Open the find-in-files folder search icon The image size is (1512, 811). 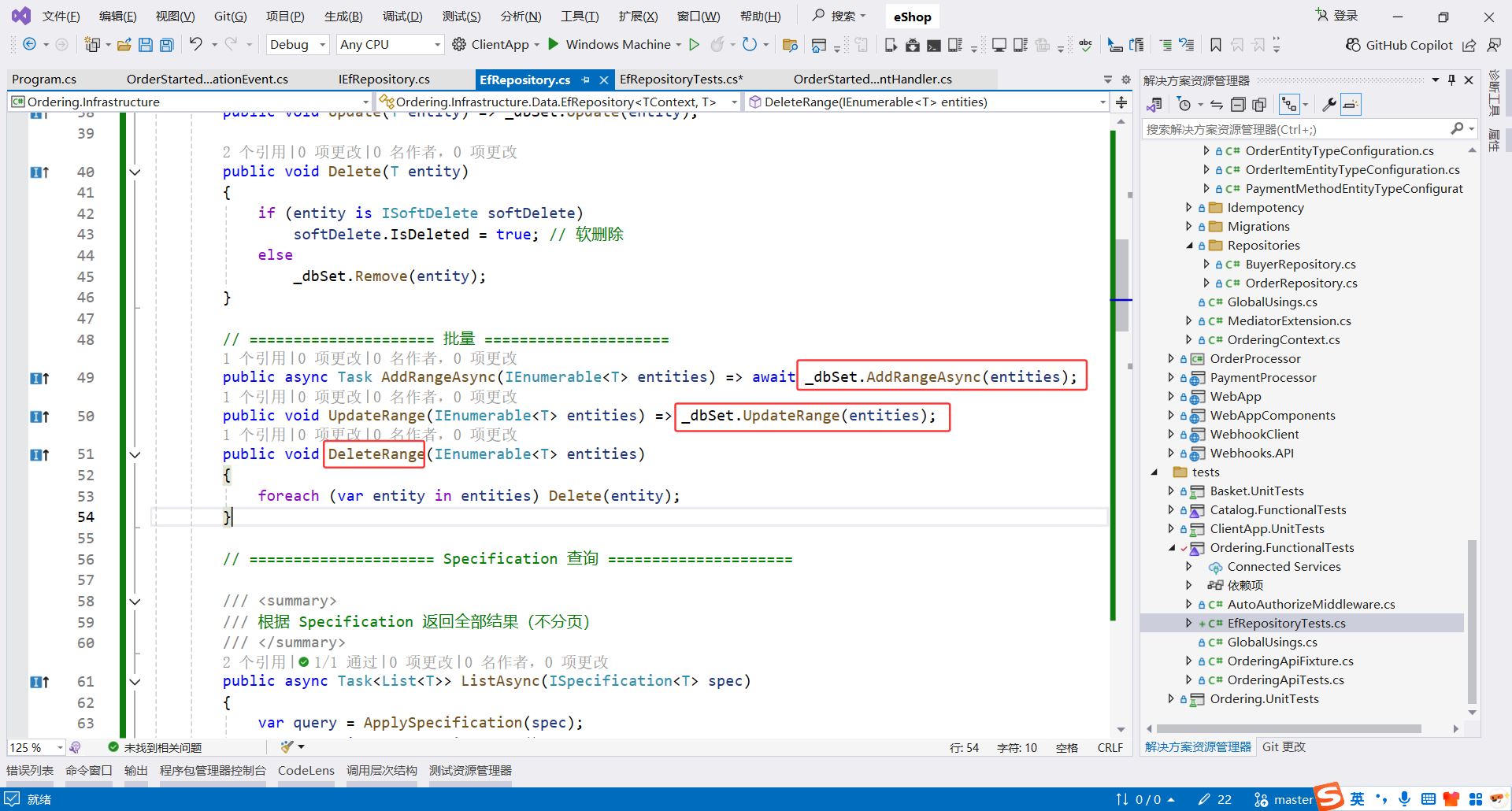(790, 45)
